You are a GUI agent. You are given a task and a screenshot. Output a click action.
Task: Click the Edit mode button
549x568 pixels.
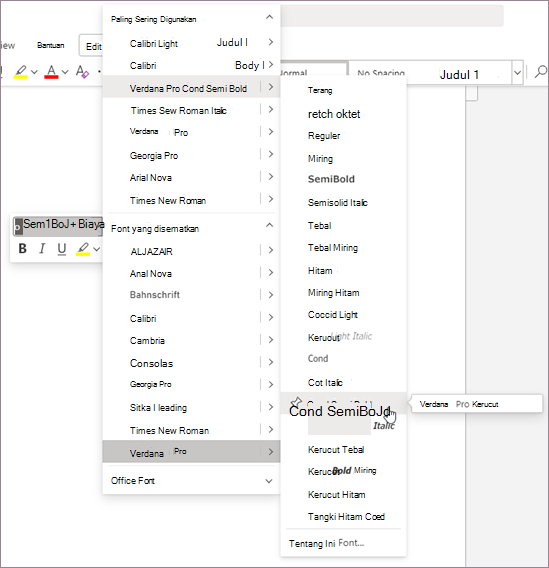91,46
